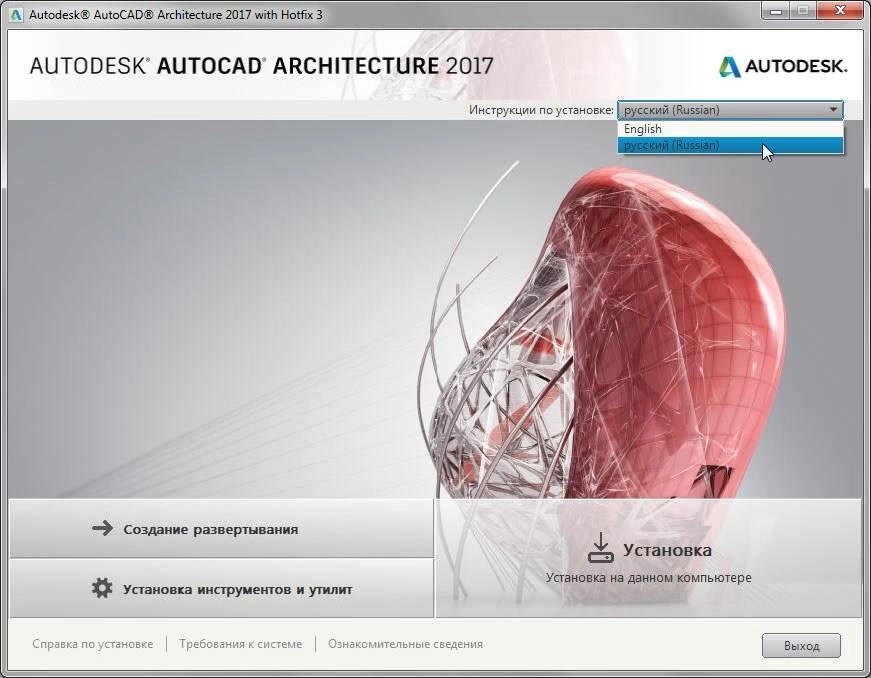Click the Создание развертывания button
Screen dimensions: 871x678
click(x=221, y=529)
